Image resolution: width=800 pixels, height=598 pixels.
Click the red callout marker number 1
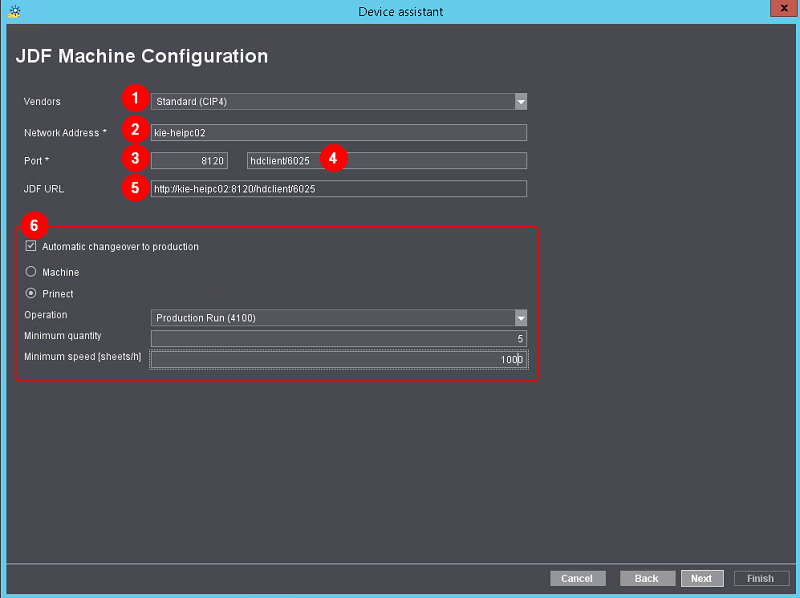pyautogui.click(x=132, y=100)
